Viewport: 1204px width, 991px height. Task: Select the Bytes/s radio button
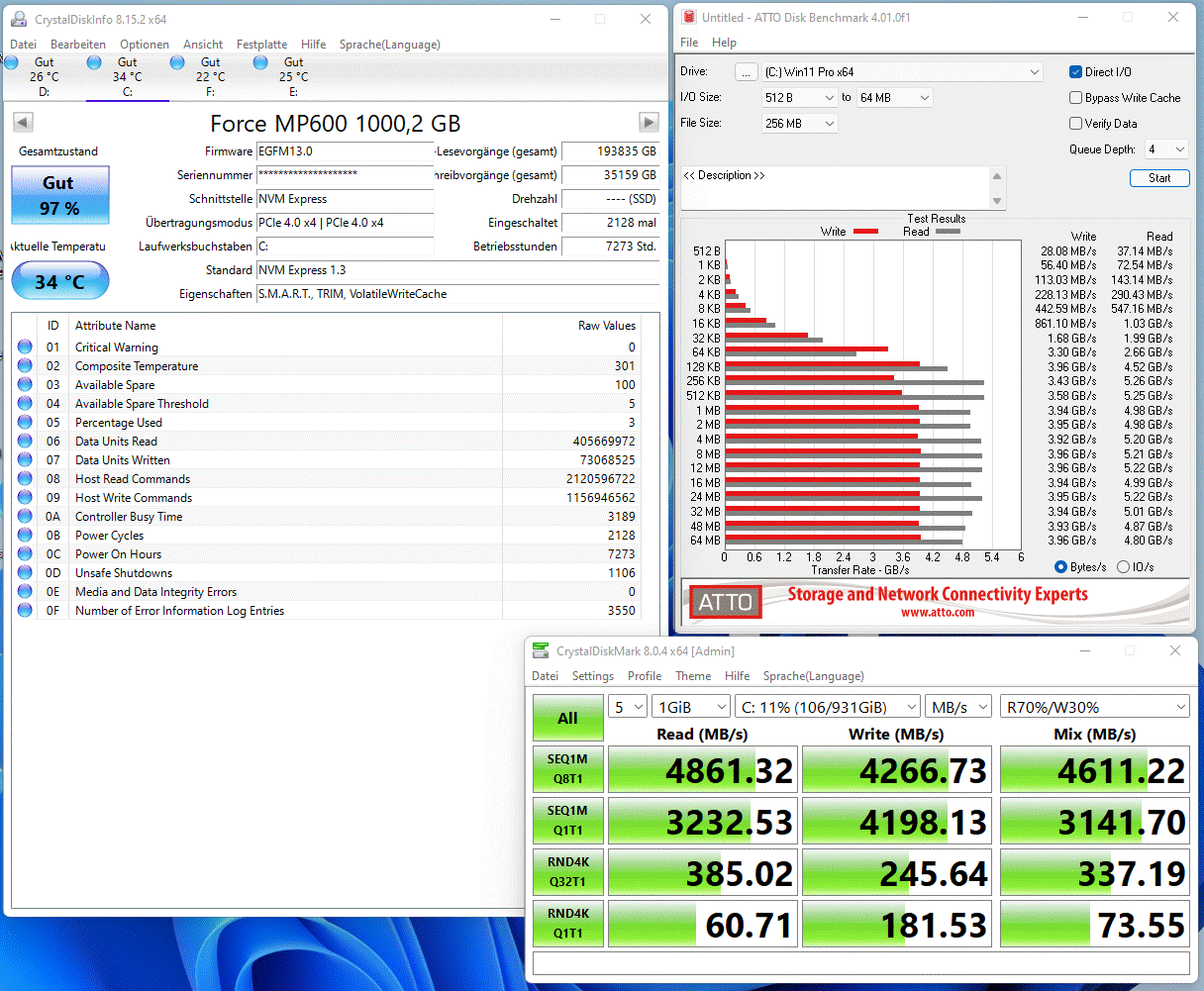(x=1061, y=567)
